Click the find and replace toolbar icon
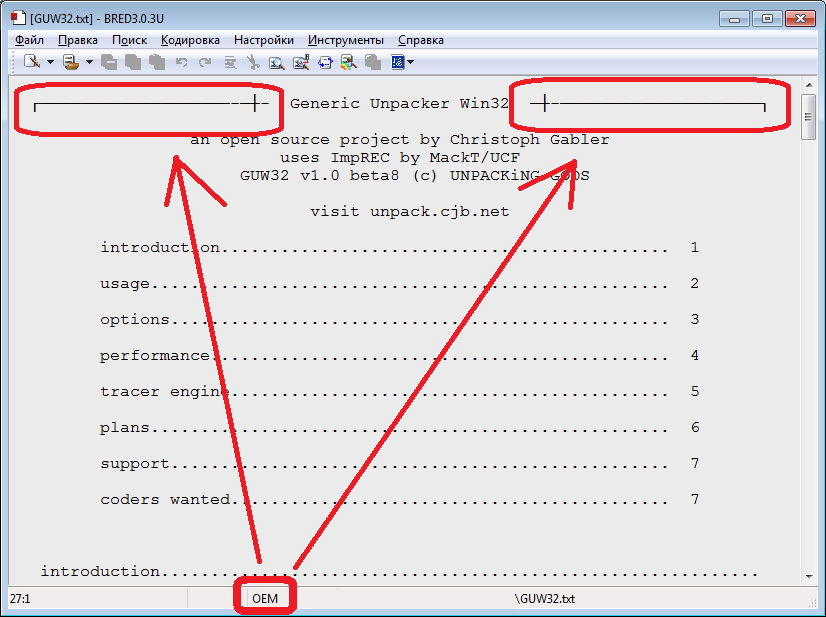 click(301, 62)
